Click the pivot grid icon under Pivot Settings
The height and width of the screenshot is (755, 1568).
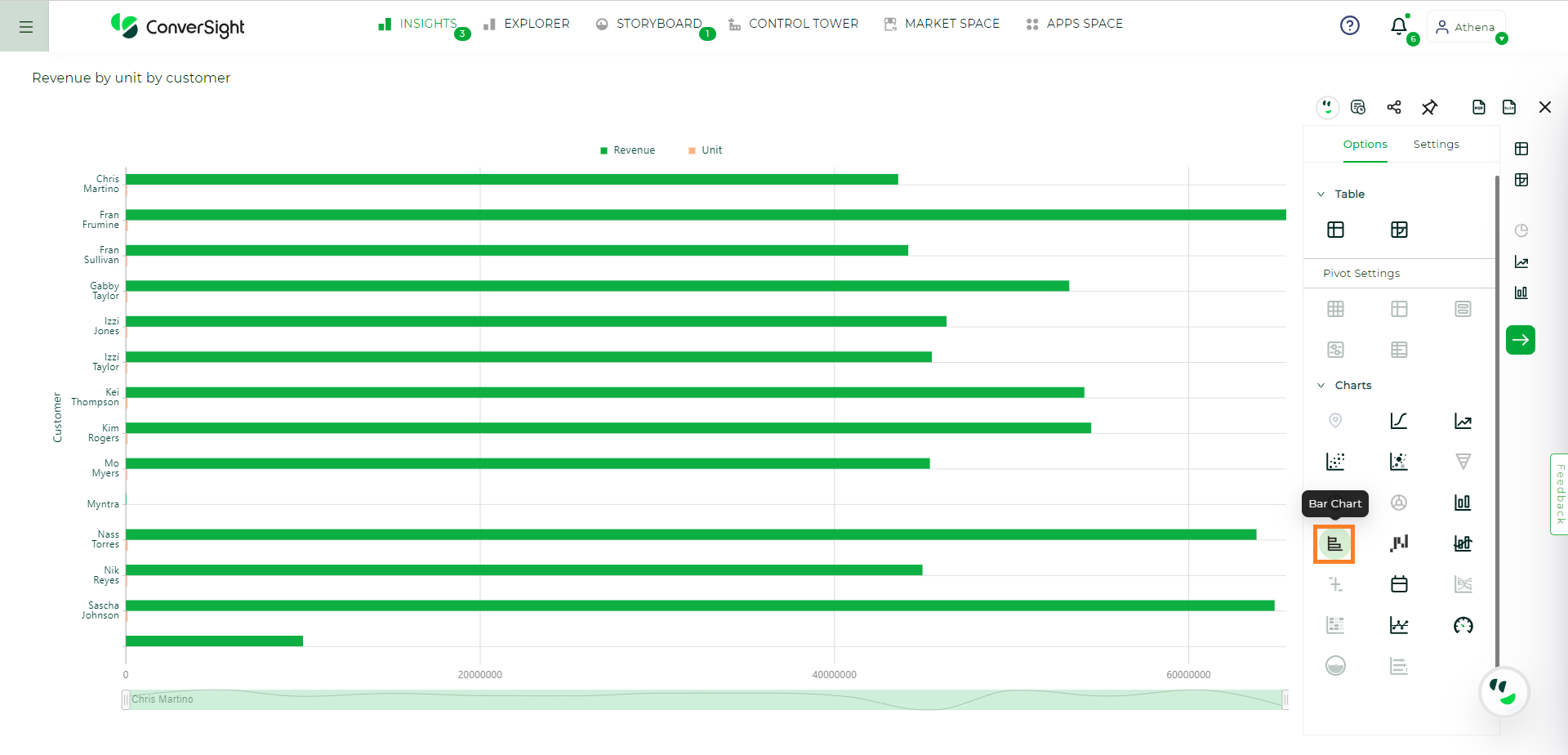click(x=1336, y=309)
